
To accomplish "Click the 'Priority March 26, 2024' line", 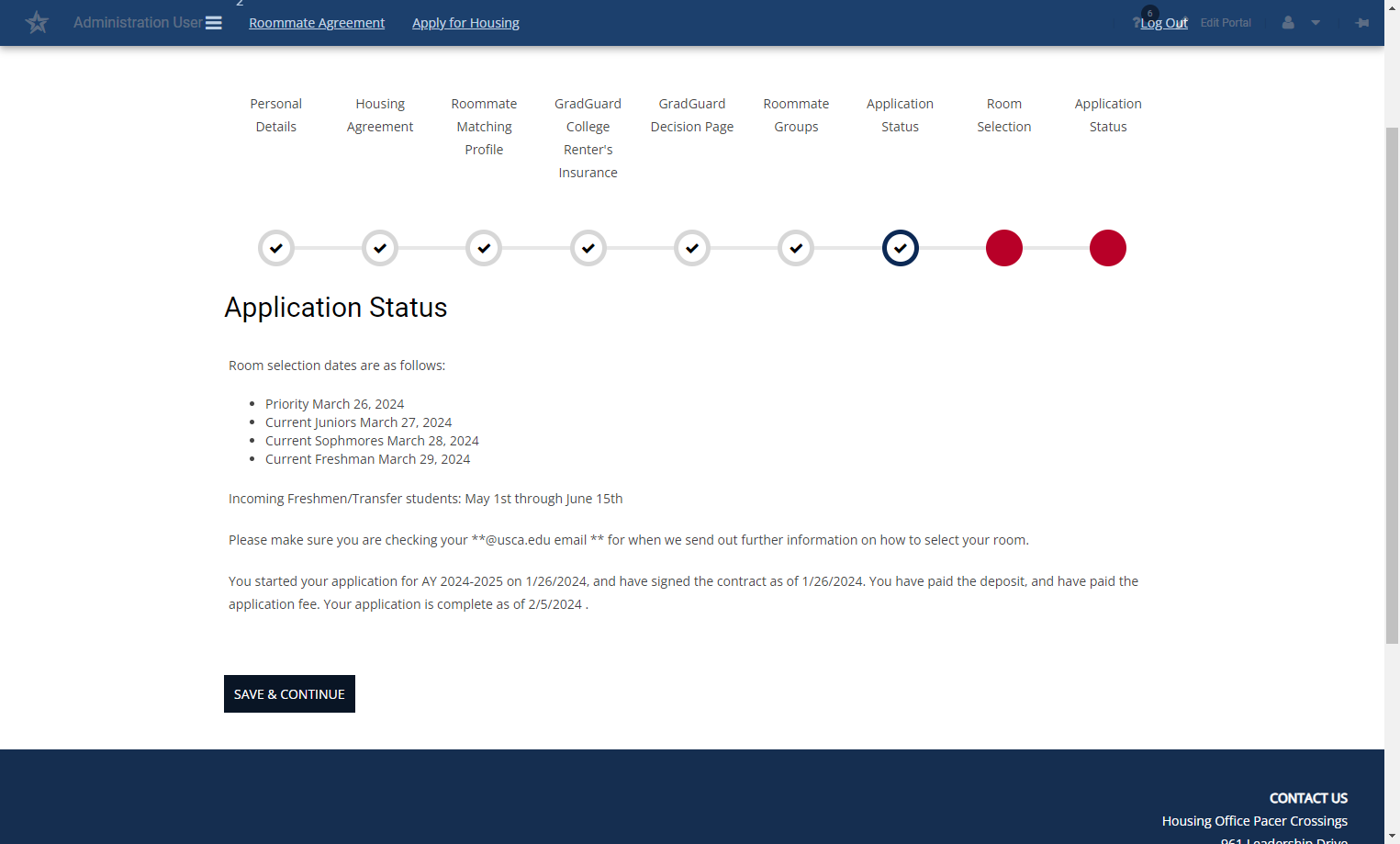I will (334, 404).
